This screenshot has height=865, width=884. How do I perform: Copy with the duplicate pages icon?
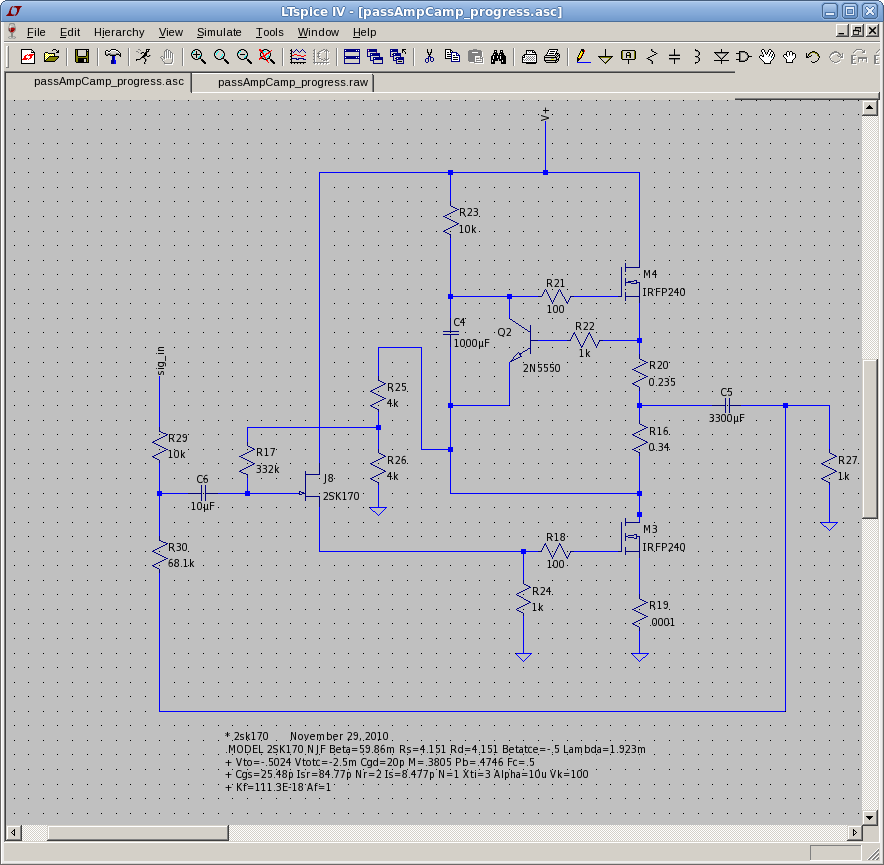pos(452,56)
